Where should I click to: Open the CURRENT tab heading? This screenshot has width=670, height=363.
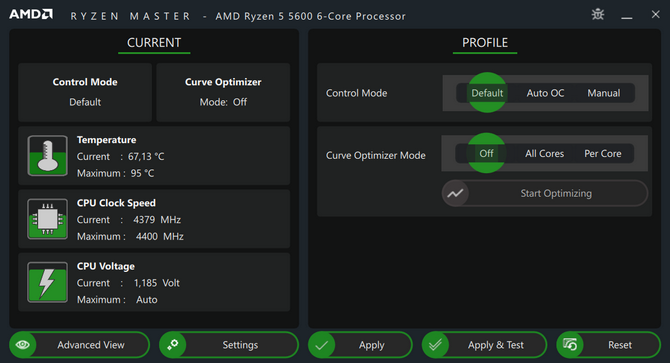(154, 43)
